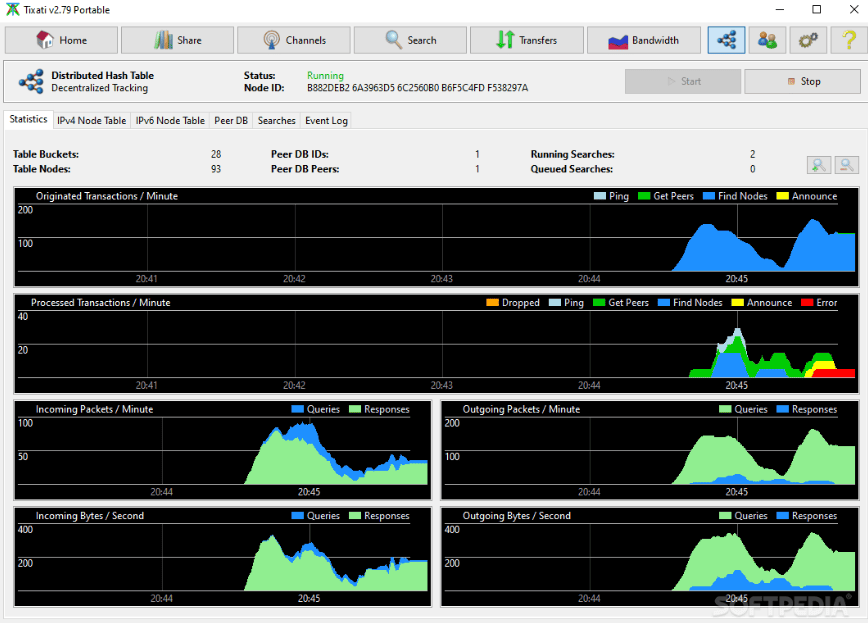The width and height of the screenshot is (868, 623).
Task: Open the Help question mark icon
Action: (849, 40)
